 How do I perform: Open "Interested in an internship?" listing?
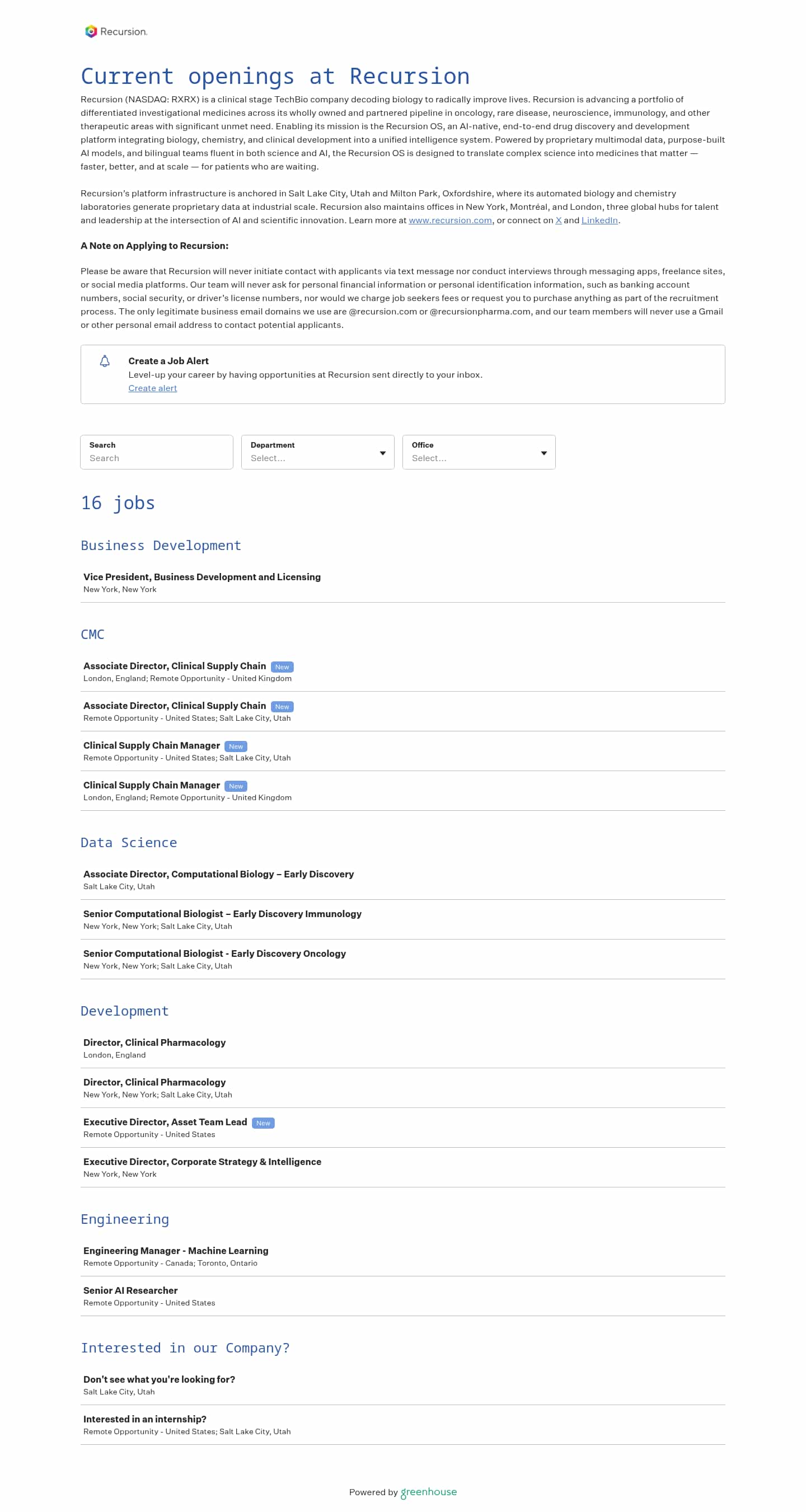tap(402, 1425)
